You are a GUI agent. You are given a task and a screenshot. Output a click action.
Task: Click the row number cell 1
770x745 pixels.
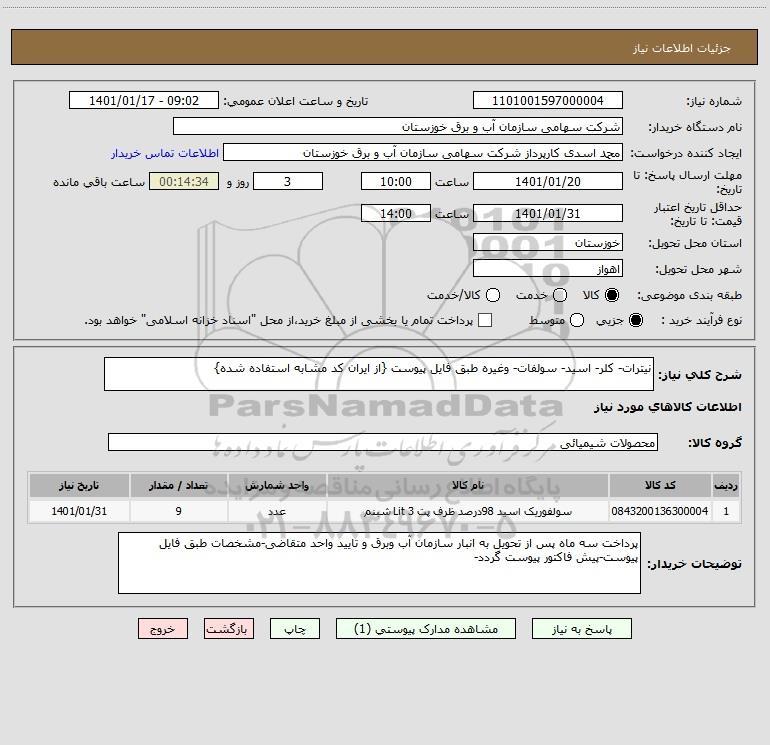(x=726, y=511)
